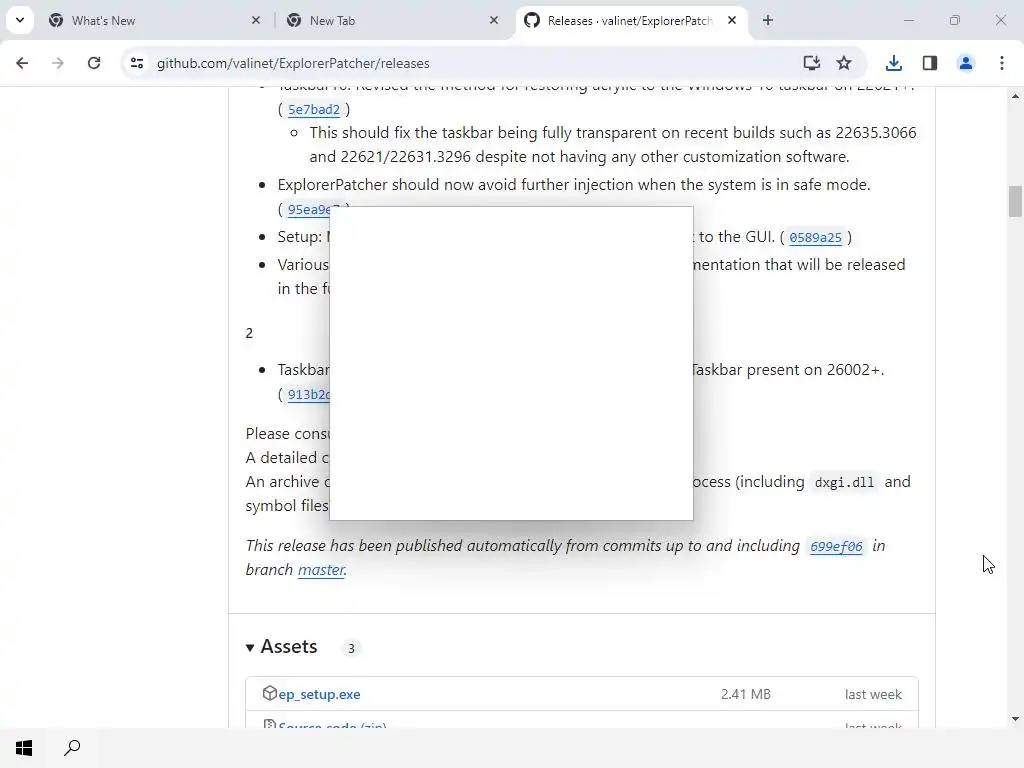Download ep_setup.exe asset
The image size is (1024, 768).
tap(319, 694)
